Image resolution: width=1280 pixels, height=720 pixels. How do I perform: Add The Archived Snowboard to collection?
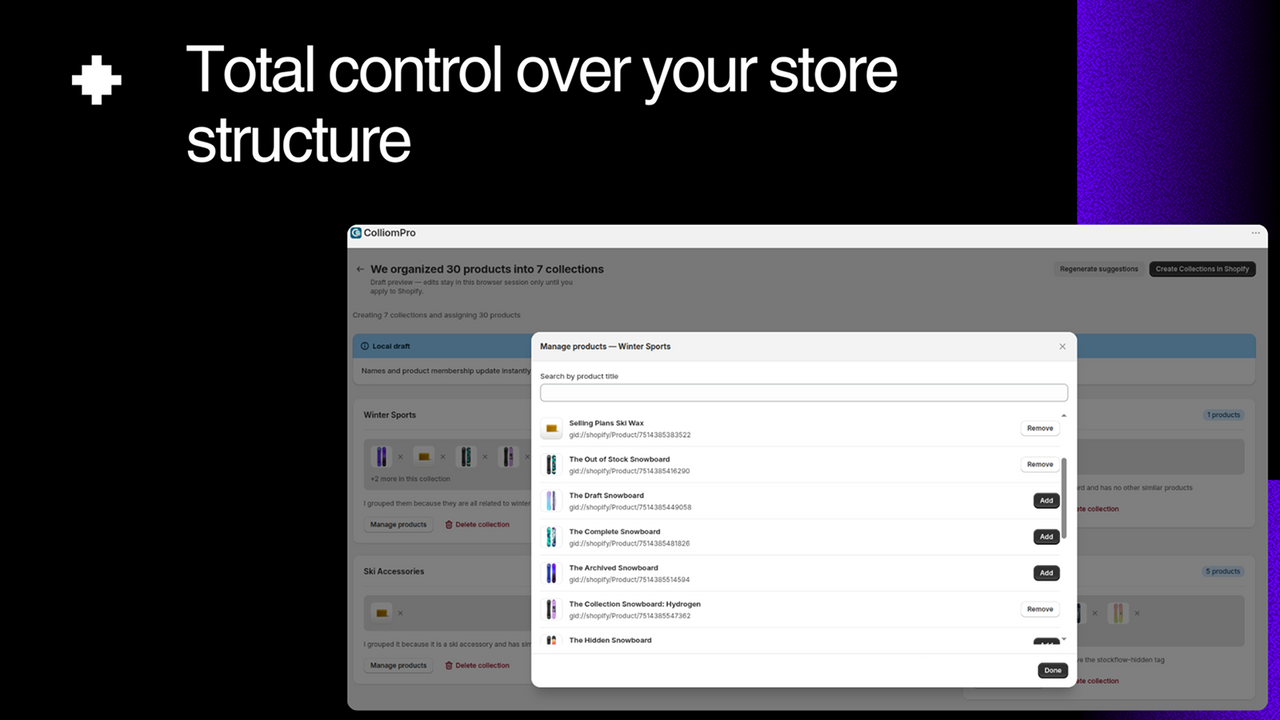click(1046, 573)
